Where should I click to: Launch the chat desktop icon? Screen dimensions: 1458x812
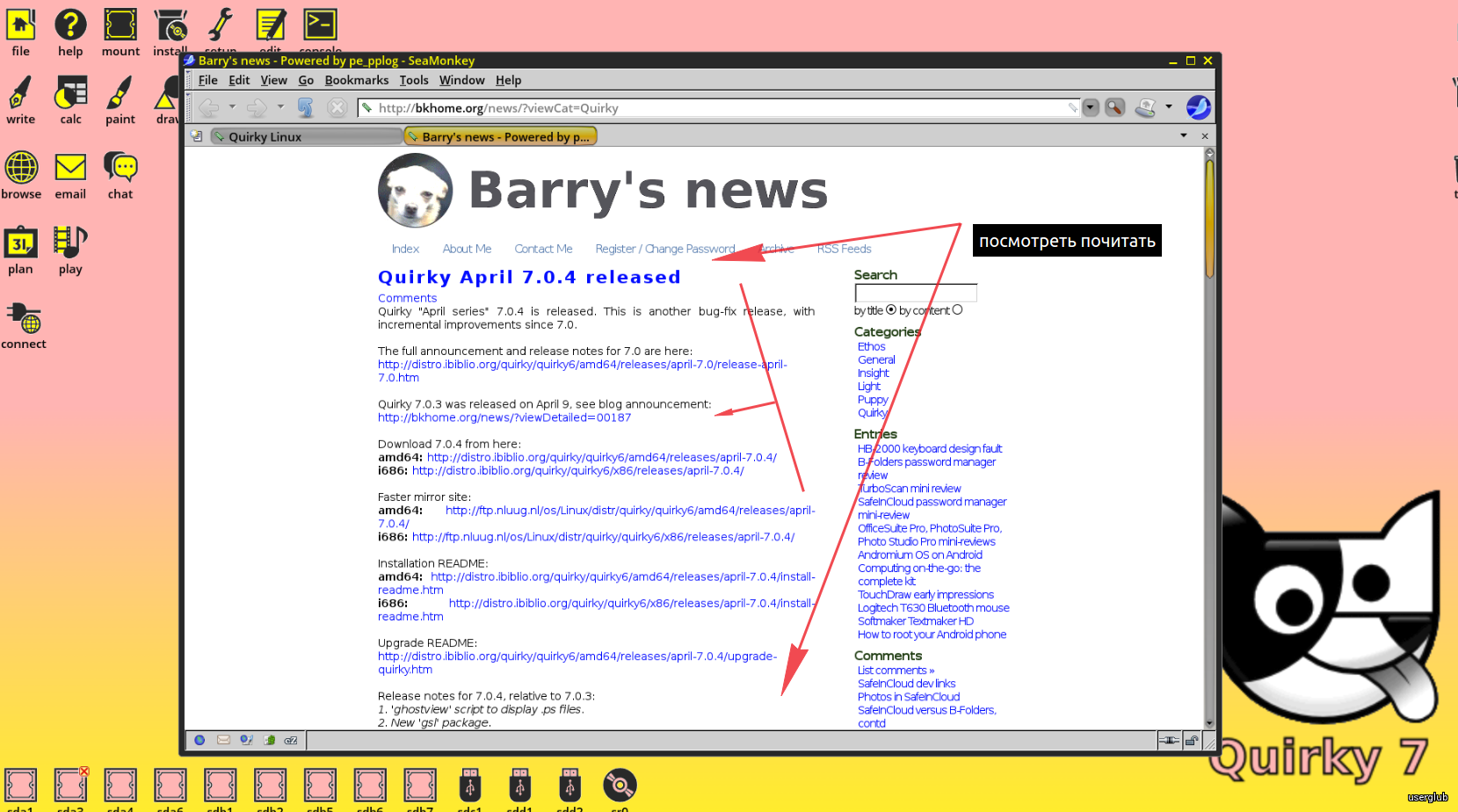120,175
